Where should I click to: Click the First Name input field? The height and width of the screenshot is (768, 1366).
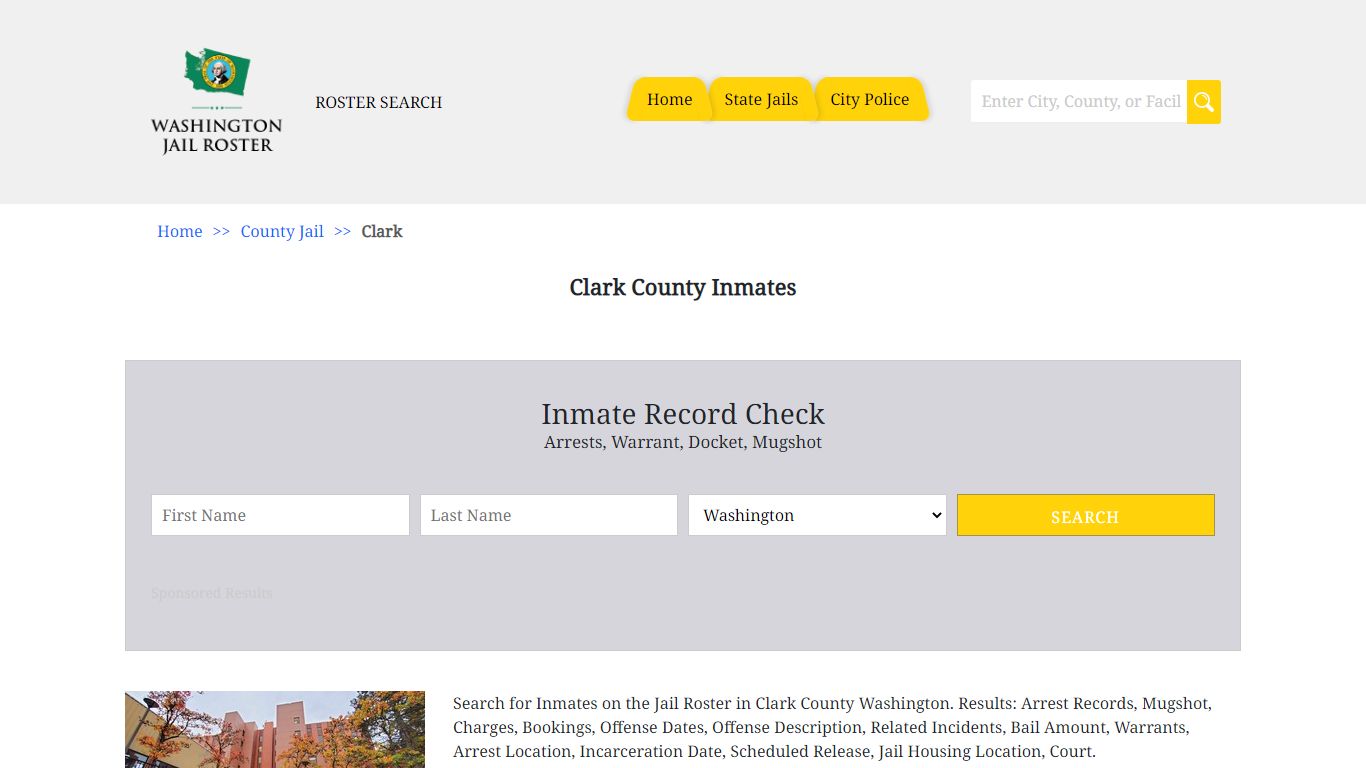pyautogui.click(x=280, y=515)
